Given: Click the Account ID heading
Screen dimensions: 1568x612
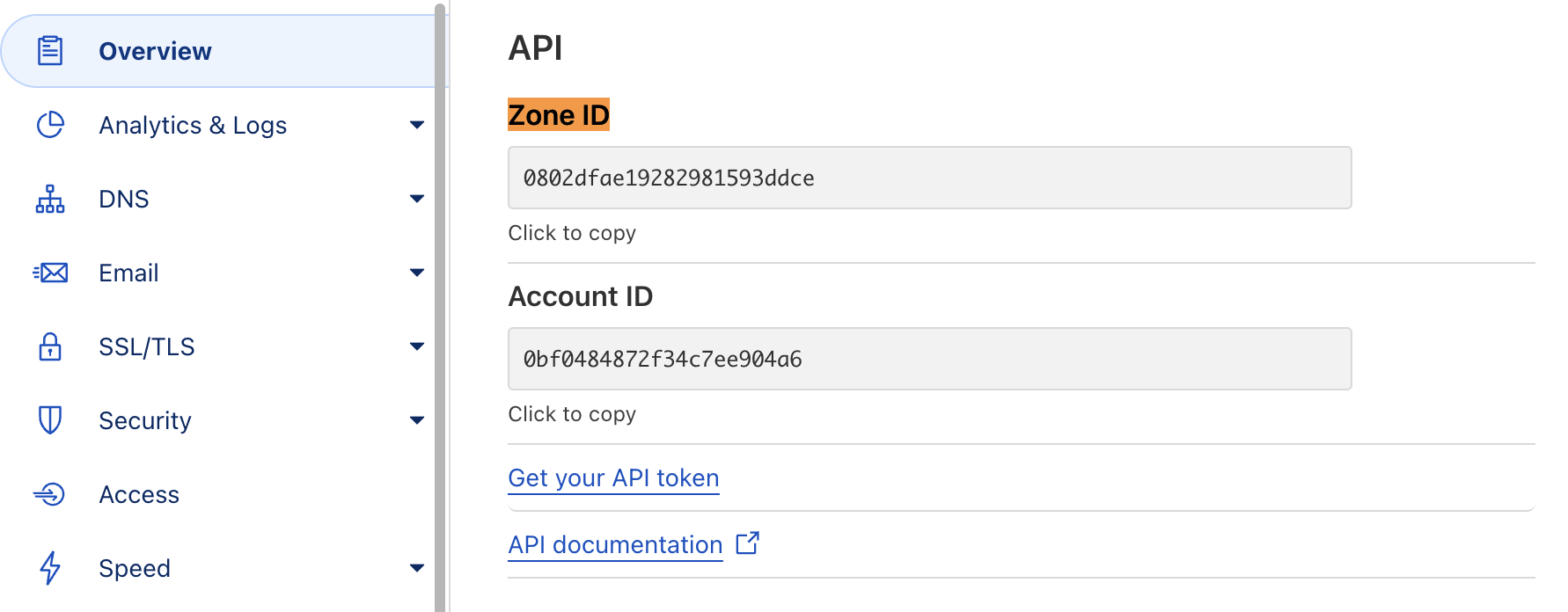Looking at the screenshot, I should (x=581, y=296).
